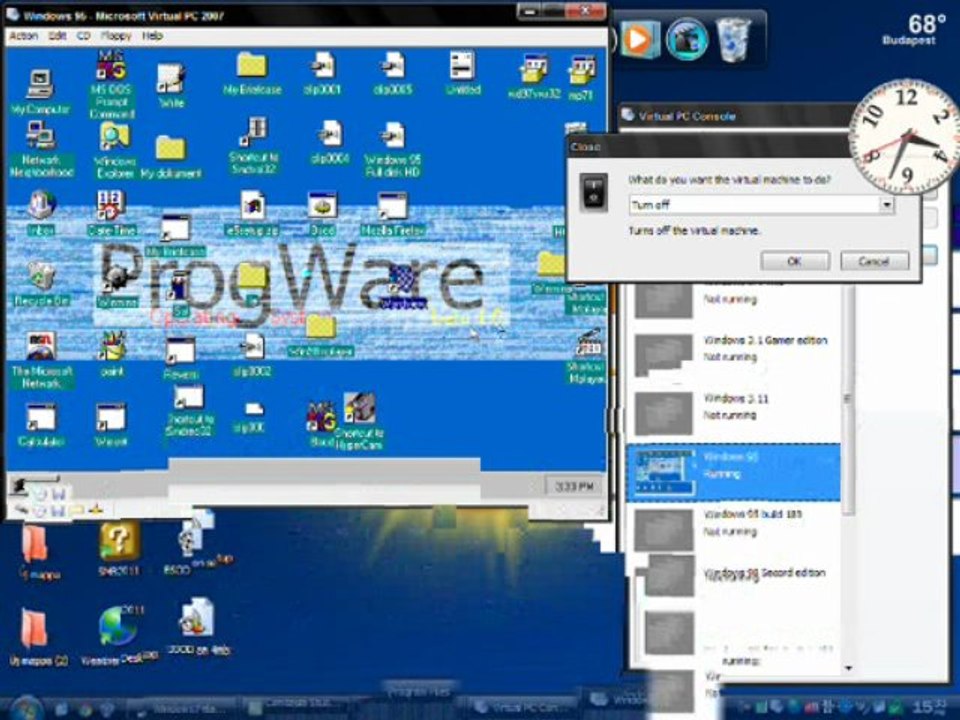Select Windows 95 Full disk HD icon
This screenshot has height=720, width=960.
coord(392,150)
